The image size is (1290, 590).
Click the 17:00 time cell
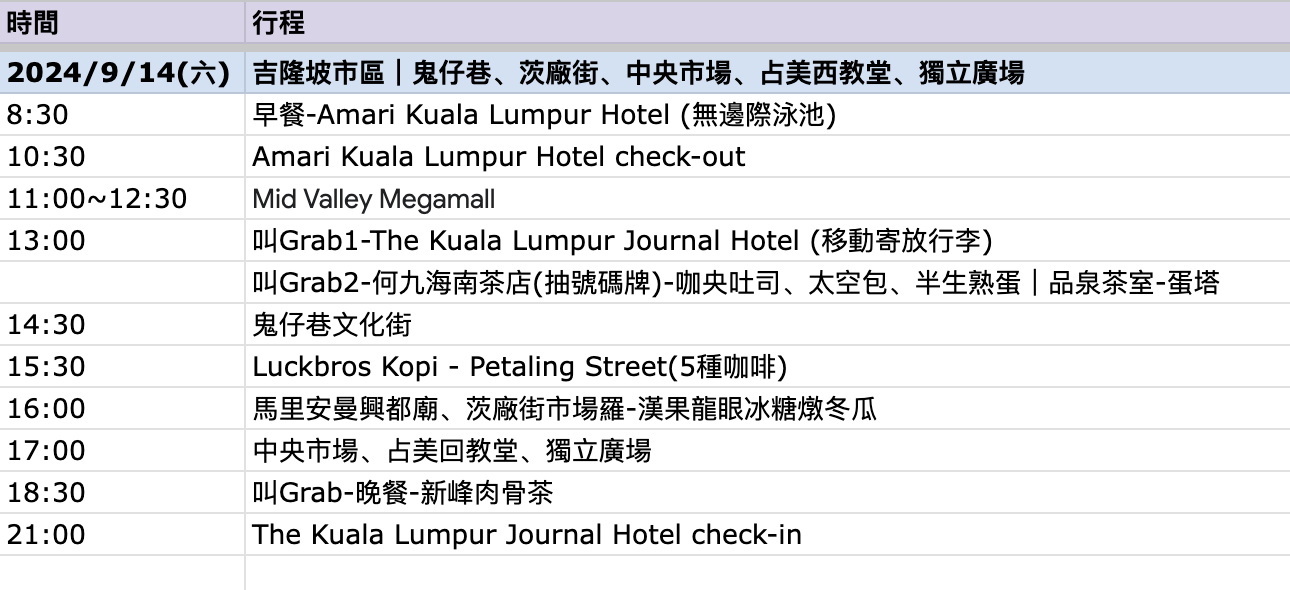pyautogui.click(x=122, y=451)
